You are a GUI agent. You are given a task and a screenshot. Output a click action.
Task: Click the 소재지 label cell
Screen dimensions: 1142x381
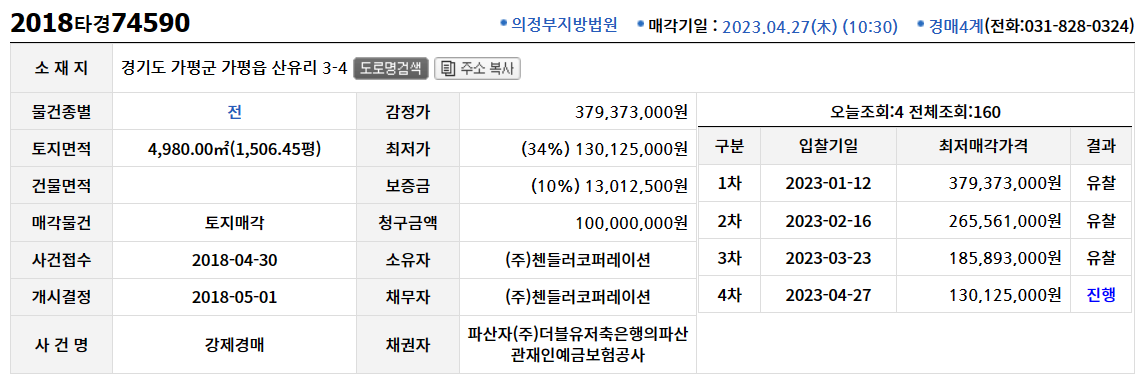[x=61, y=68]
